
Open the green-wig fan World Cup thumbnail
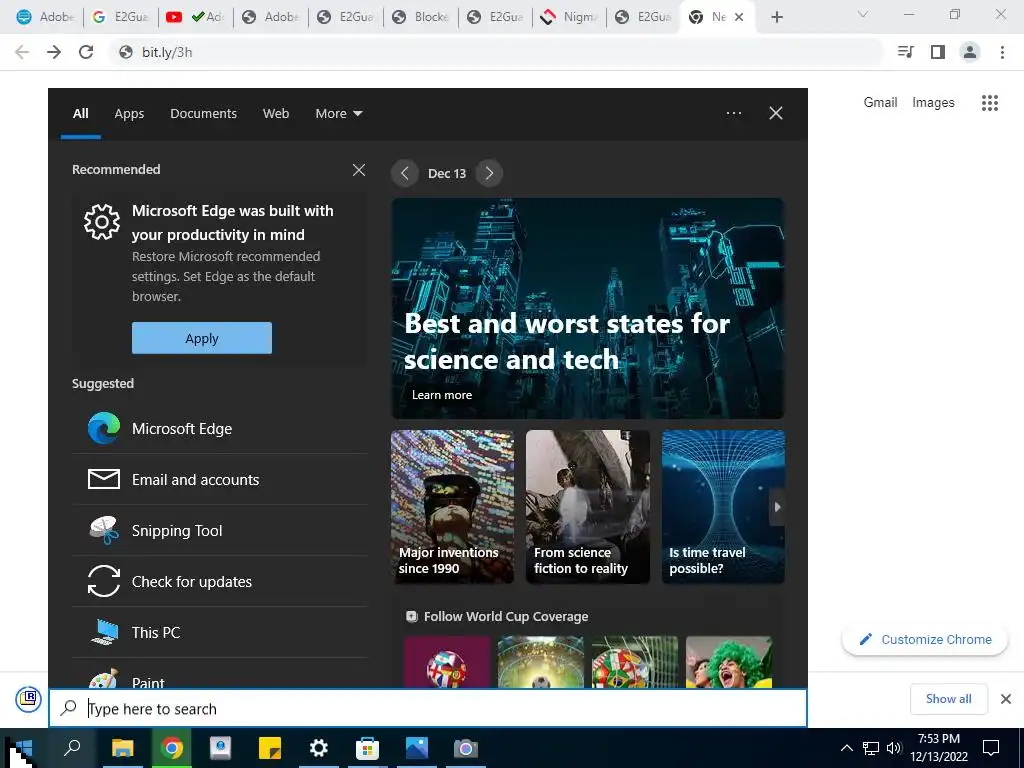[729, 662]
